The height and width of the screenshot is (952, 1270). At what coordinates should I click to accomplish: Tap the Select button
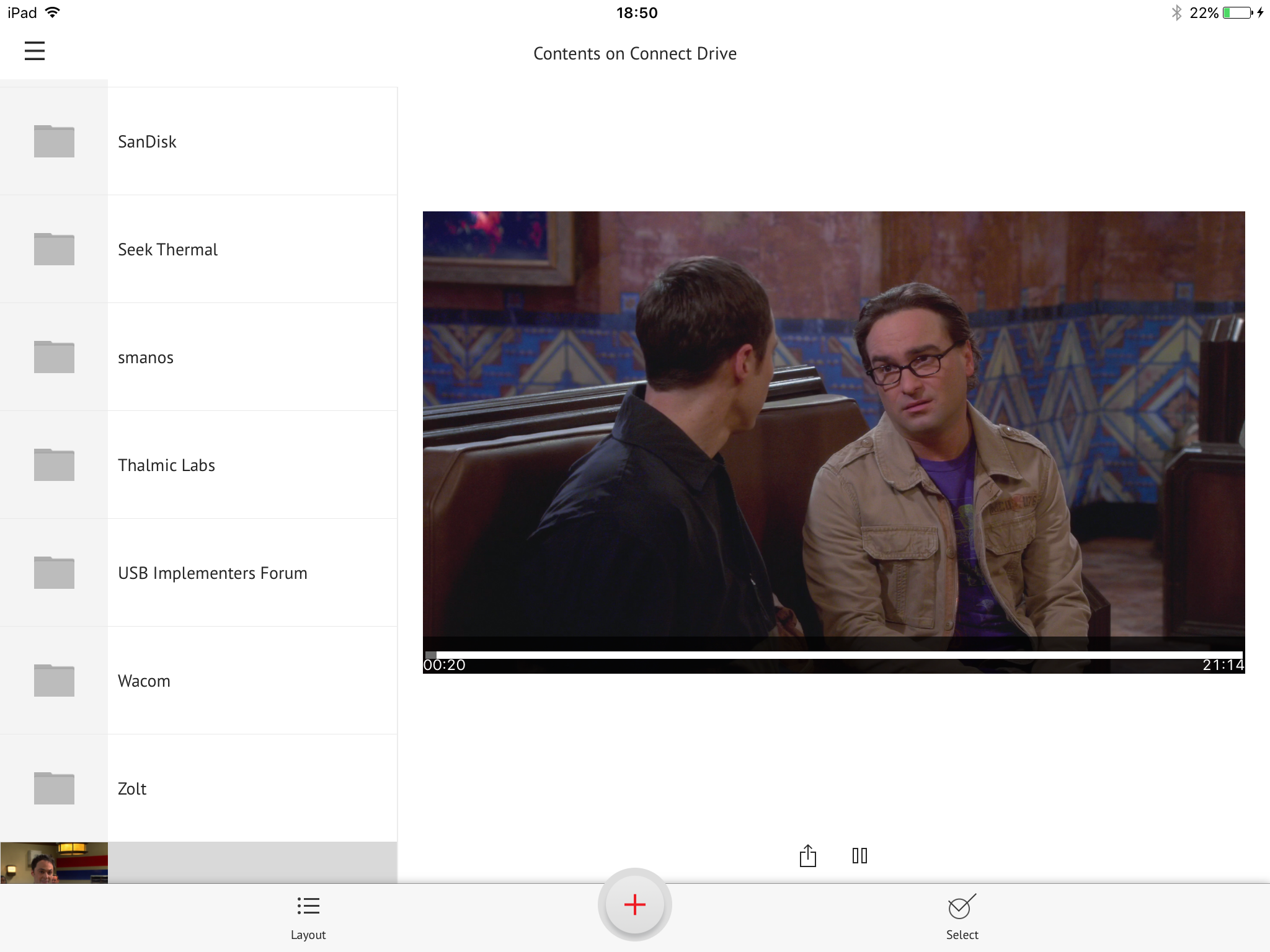point(962,917)
